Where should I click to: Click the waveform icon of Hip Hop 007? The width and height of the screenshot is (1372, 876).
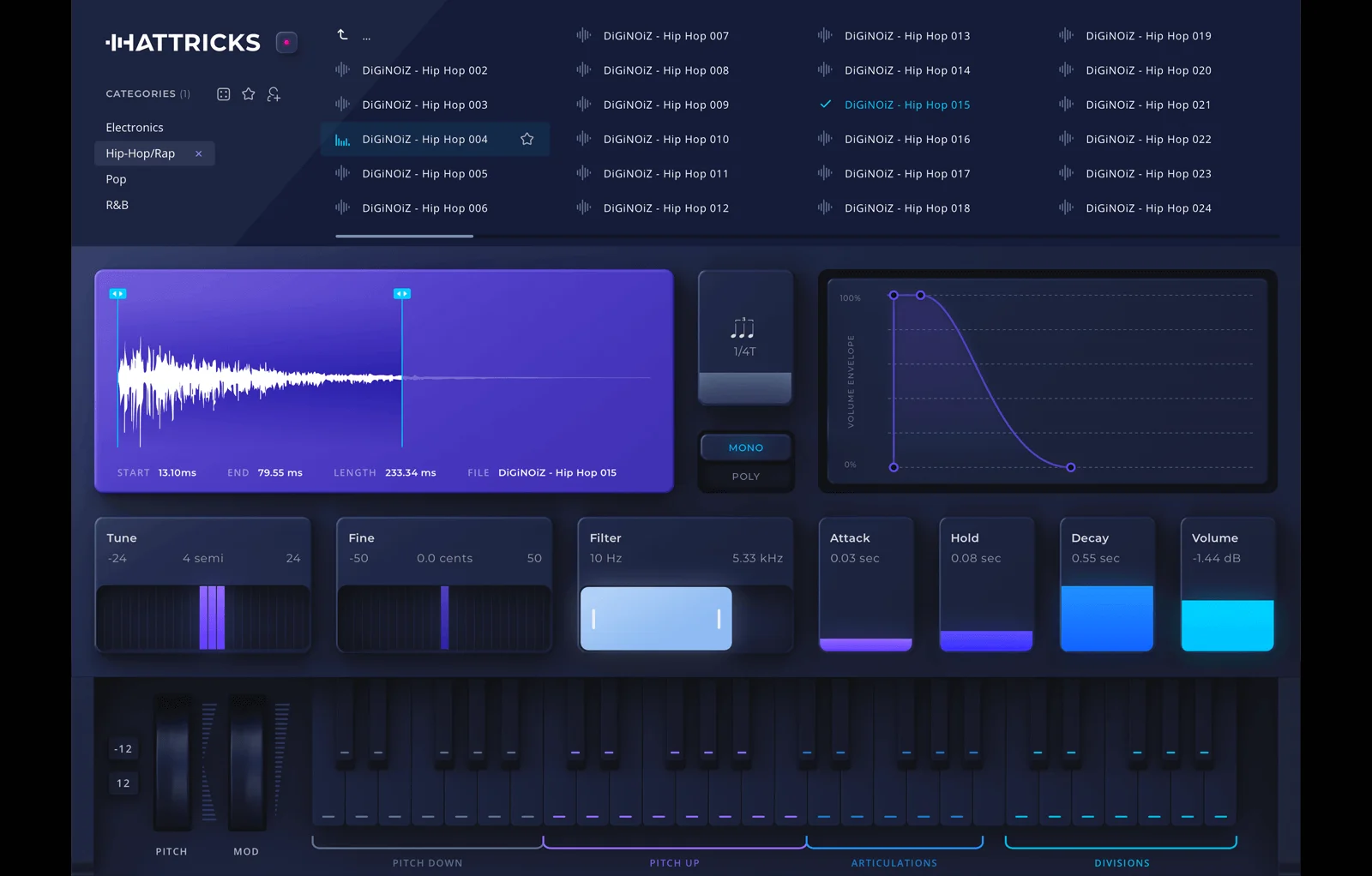[x=584, y=35]
